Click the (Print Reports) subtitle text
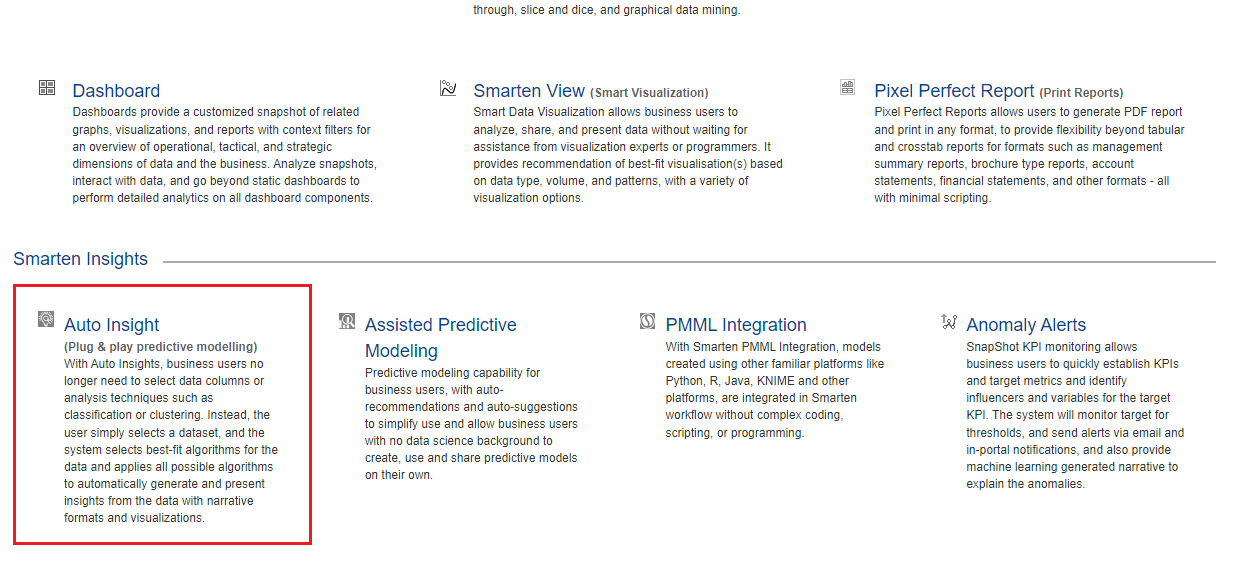 click(1081, 93)
